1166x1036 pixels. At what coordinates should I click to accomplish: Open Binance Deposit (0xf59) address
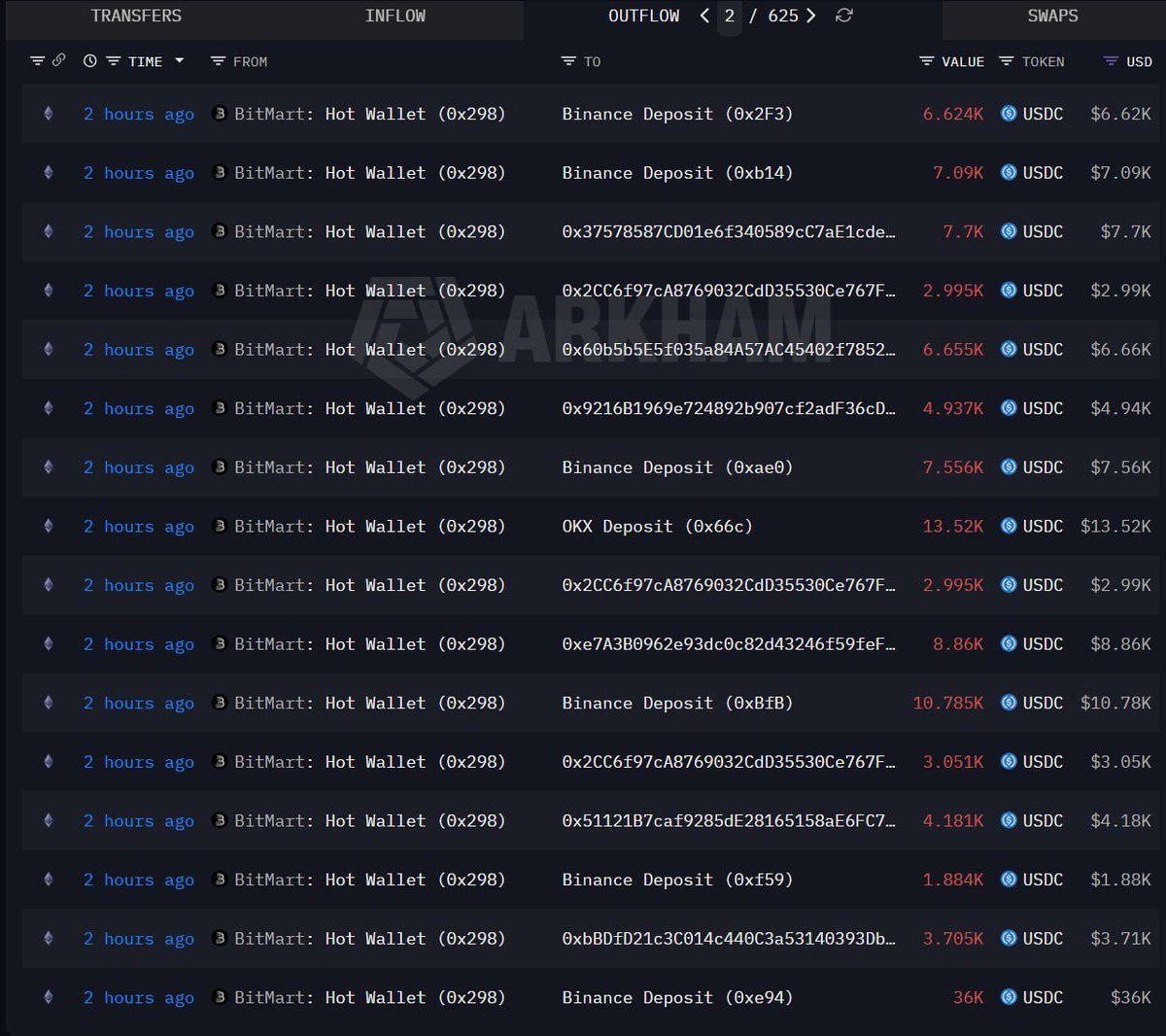677,880
